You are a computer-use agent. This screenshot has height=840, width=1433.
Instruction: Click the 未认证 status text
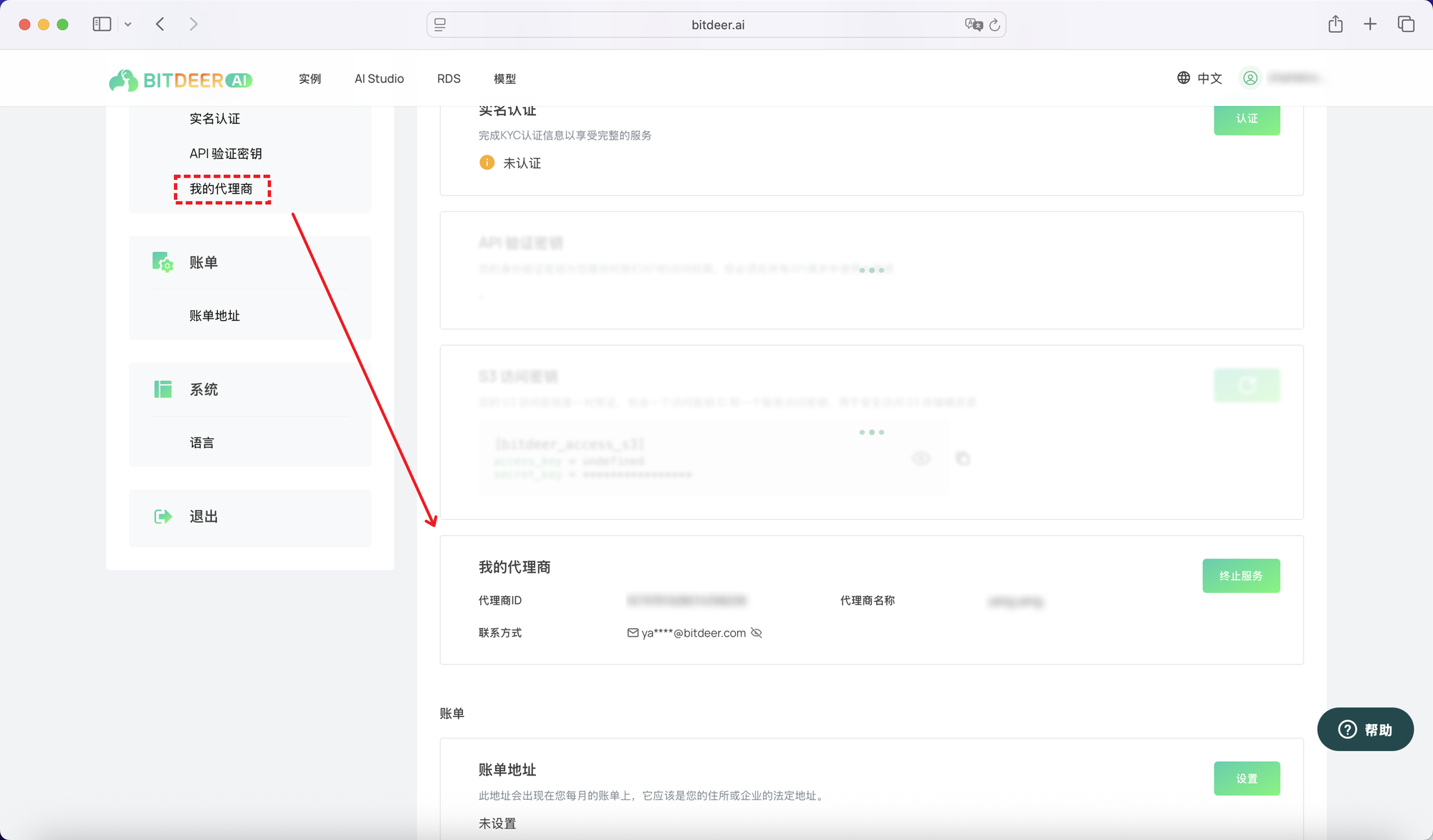(522, 163)
